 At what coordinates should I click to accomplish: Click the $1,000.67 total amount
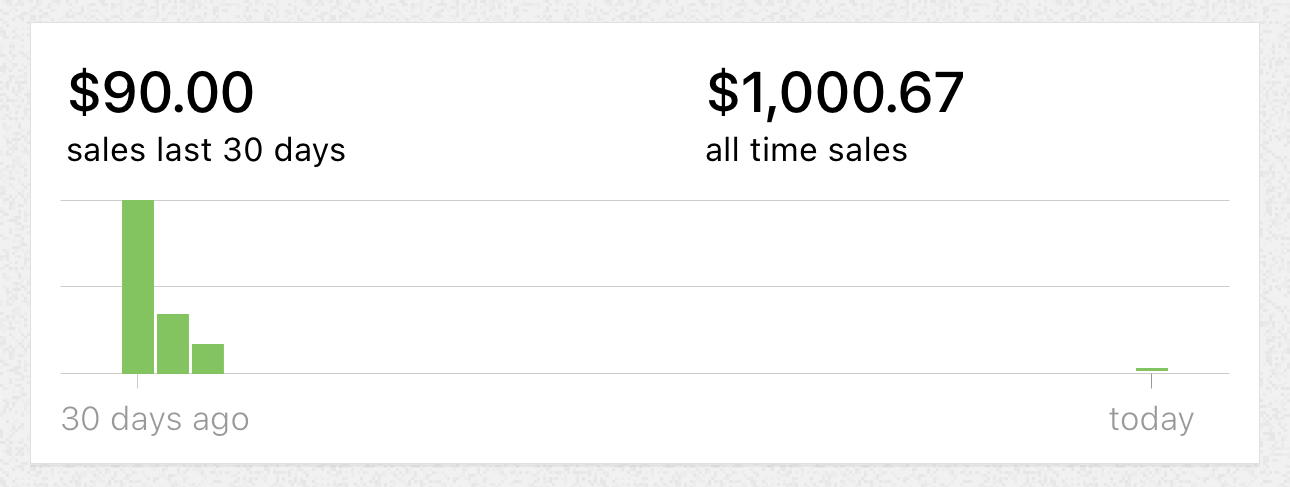(835, 93)
